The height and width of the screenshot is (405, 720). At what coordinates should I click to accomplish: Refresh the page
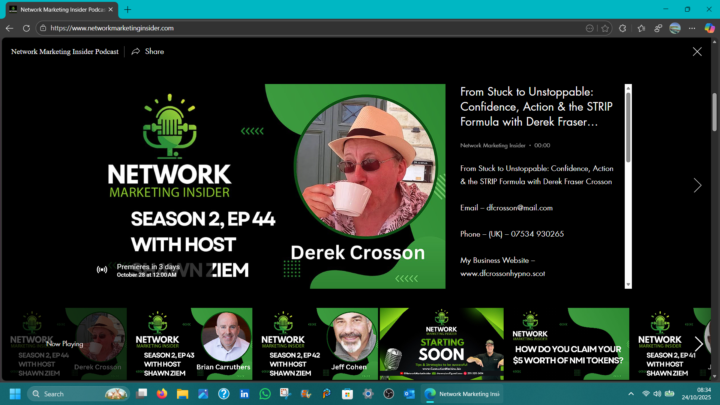(x=26, y=28)
